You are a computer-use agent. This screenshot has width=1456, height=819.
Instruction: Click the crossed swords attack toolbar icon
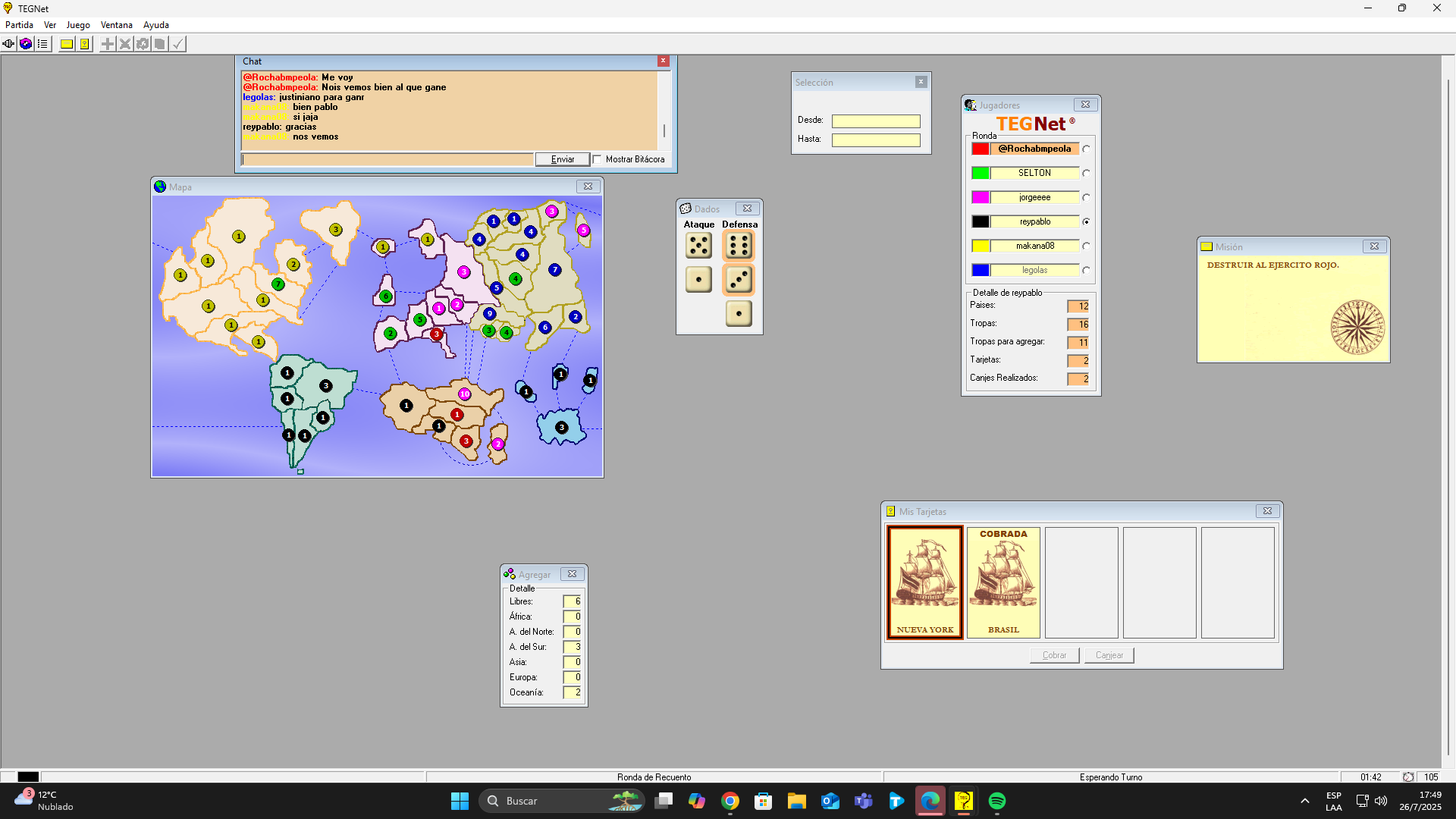125,44
